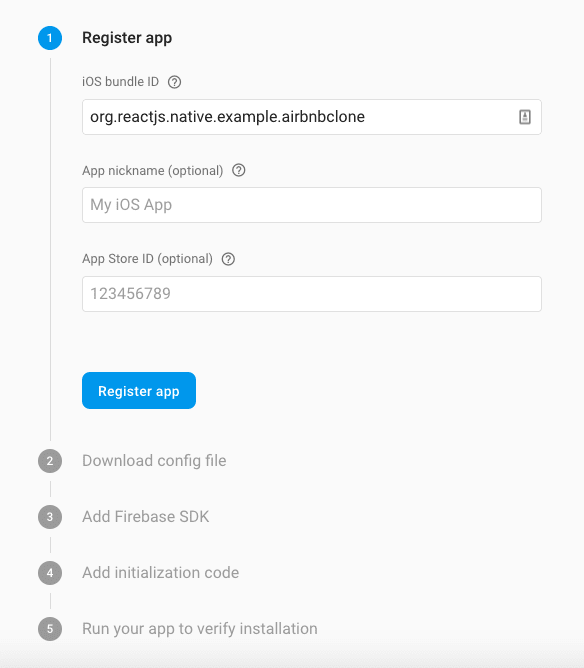
Task: Focus the iOS bundle ID input field
Action: tap(312, 117)
